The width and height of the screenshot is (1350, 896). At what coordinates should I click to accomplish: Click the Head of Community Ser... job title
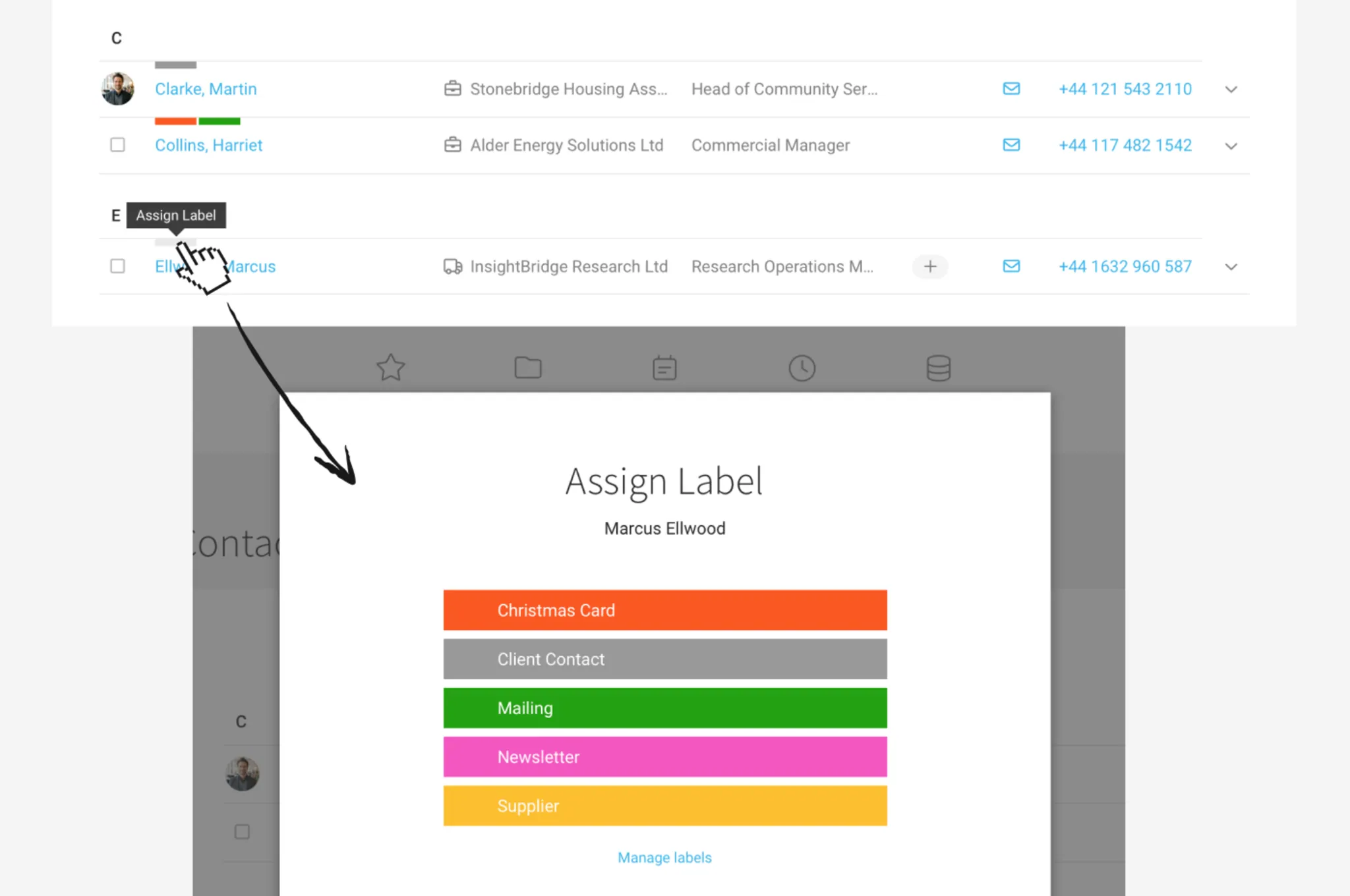coord(784,89)
